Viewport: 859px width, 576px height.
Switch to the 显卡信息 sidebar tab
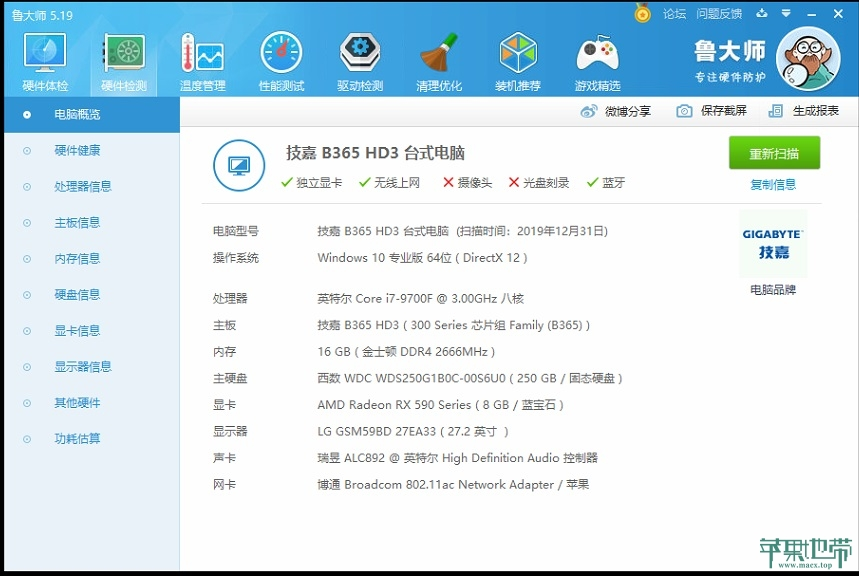pos(91,331)
